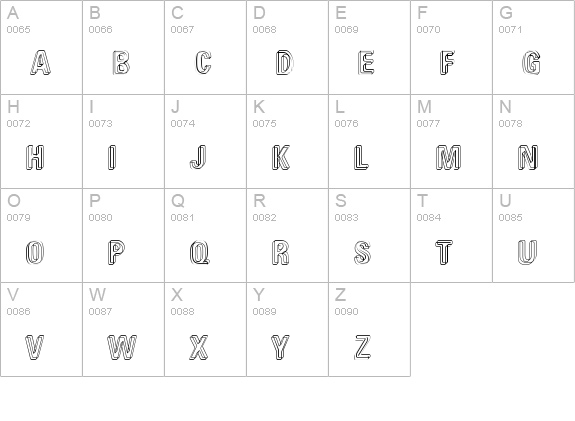Pick the U glyph preview
The height and width of the screenshot is (421, 575).
coord(527,252)
